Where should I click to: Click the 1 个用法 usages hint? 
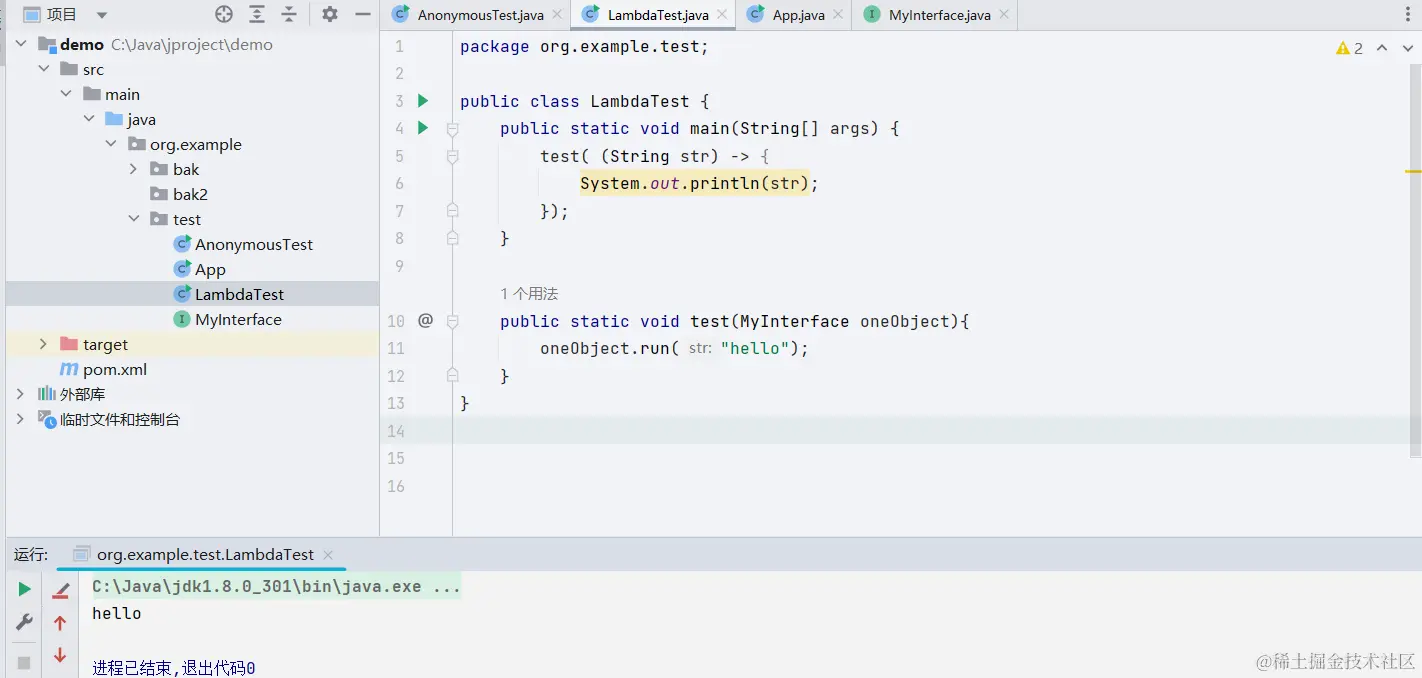[529, 294]
